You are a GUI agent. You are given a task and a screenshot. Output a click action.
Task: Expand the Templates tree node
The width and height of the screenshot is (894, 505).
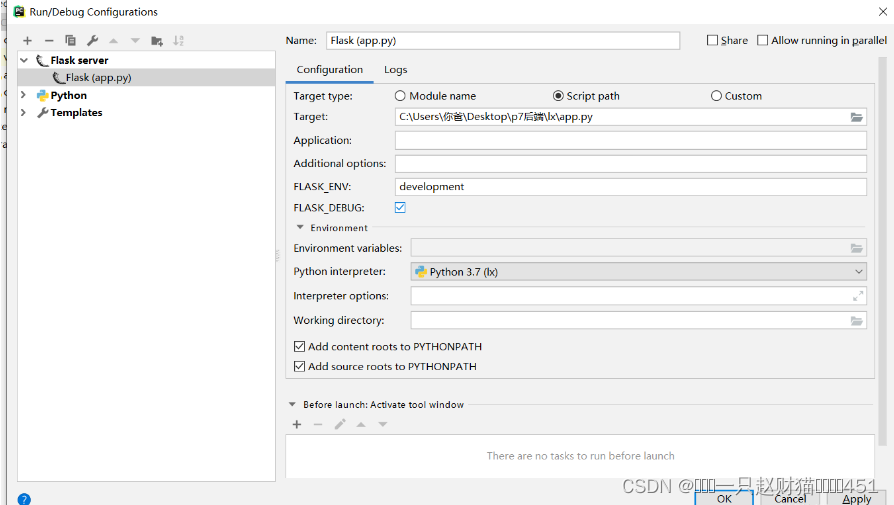click(x=23, y=112)
